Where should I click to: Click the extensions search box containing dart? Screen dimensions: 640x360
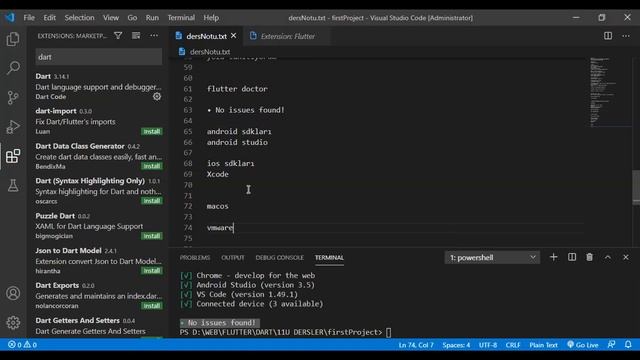98,57
